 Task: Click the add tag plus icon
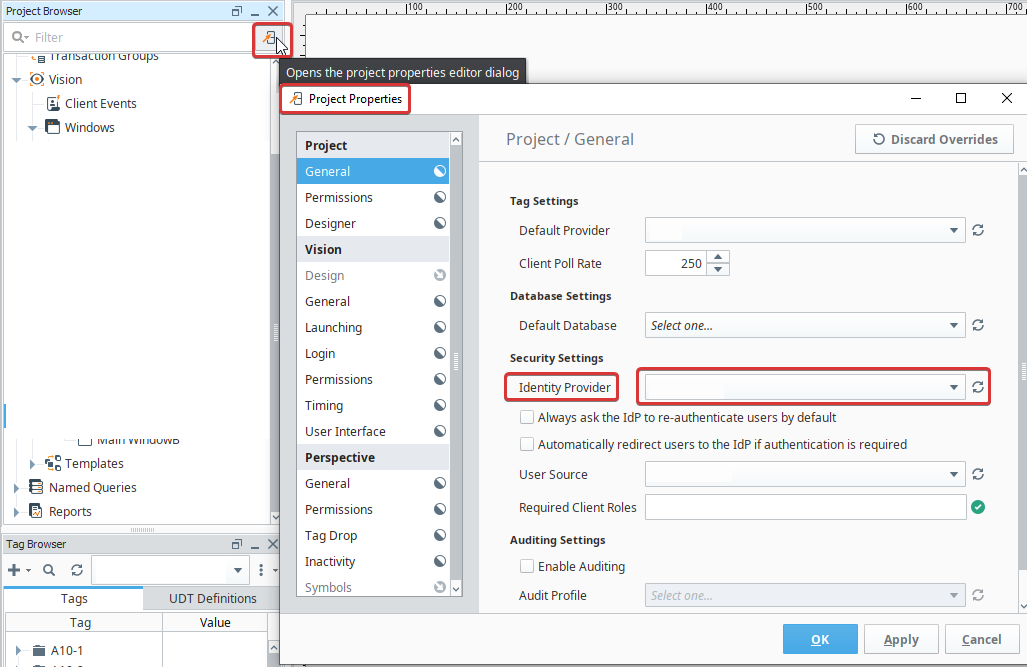[14, 570]
